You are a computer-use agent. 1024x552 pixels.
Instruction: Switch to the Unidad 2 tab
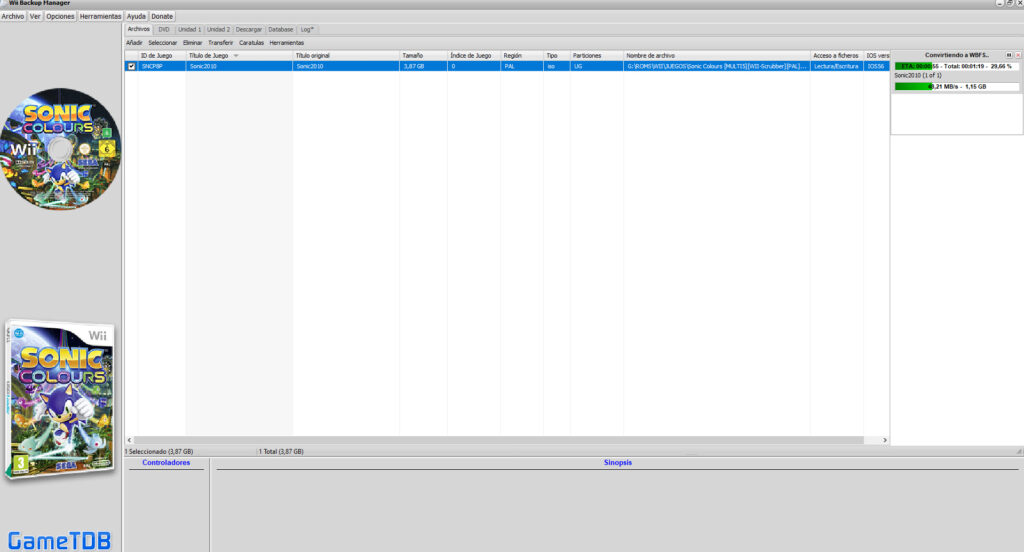pos(218,29)
